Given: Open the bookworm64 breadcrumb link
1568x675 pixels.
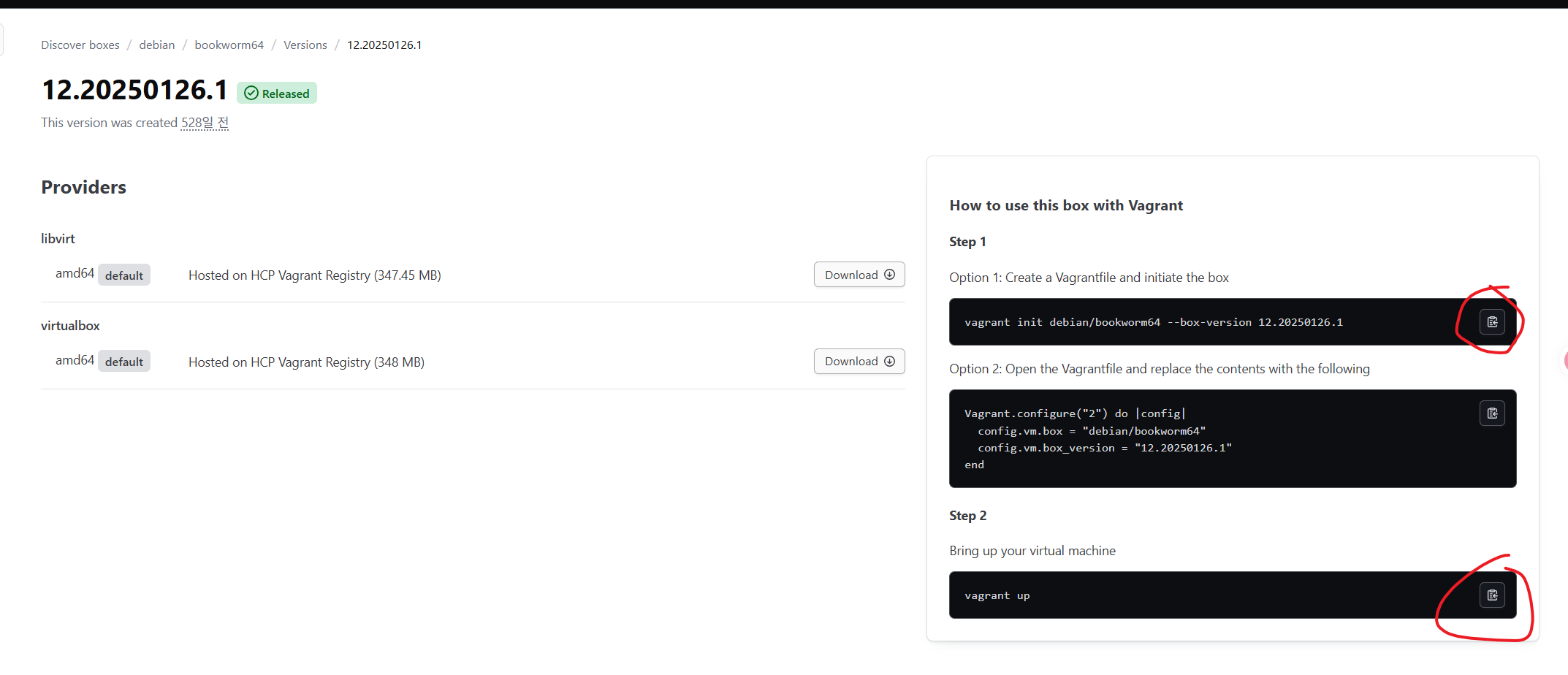Looking at the screenshot, I should (229, 45).
